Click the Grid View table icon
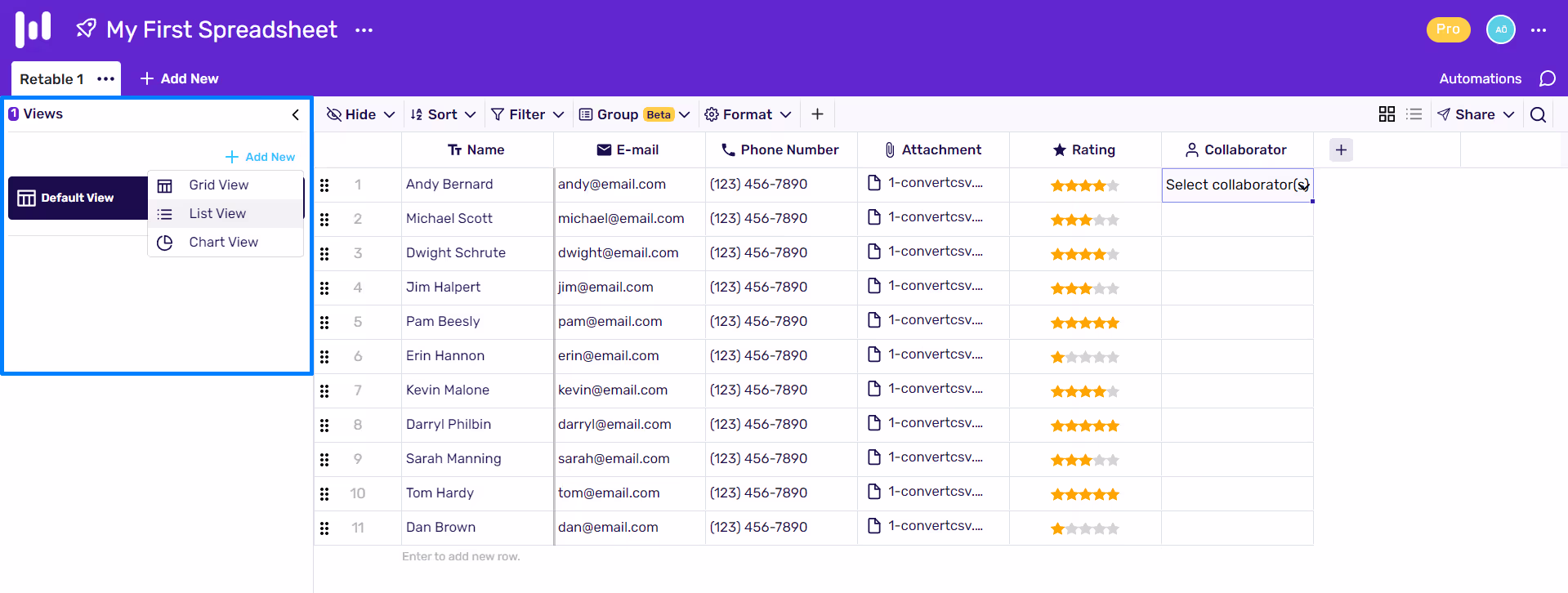This screenshot has height=593, width=1568. pyautogui.click(x=164, y=185)
